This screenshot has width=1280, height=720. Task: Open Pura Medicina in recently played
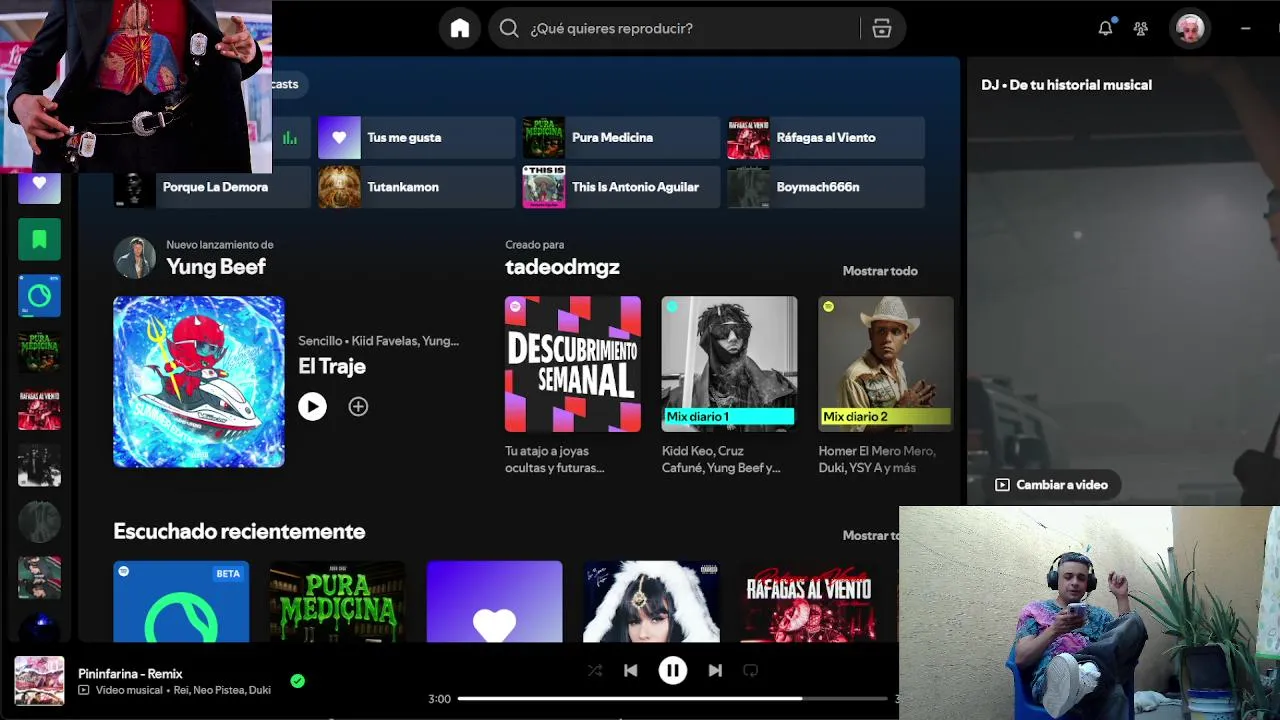pyautogui.click(x=338, y=601)
